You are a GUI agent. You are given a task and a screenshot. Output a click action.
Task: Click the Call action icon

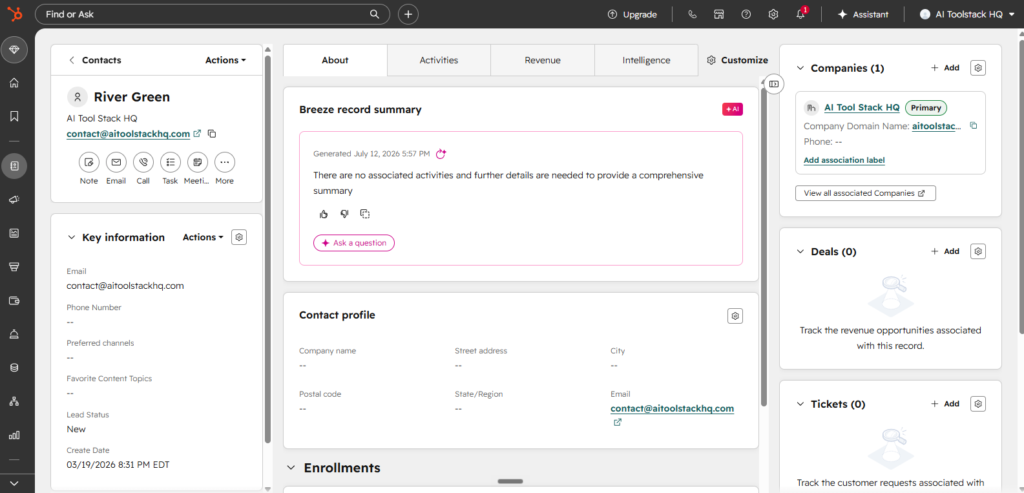[143, 162]
